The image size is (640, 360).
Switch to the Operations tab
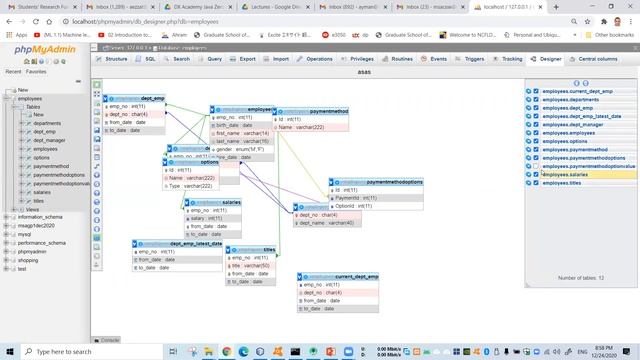pos(314,59)
